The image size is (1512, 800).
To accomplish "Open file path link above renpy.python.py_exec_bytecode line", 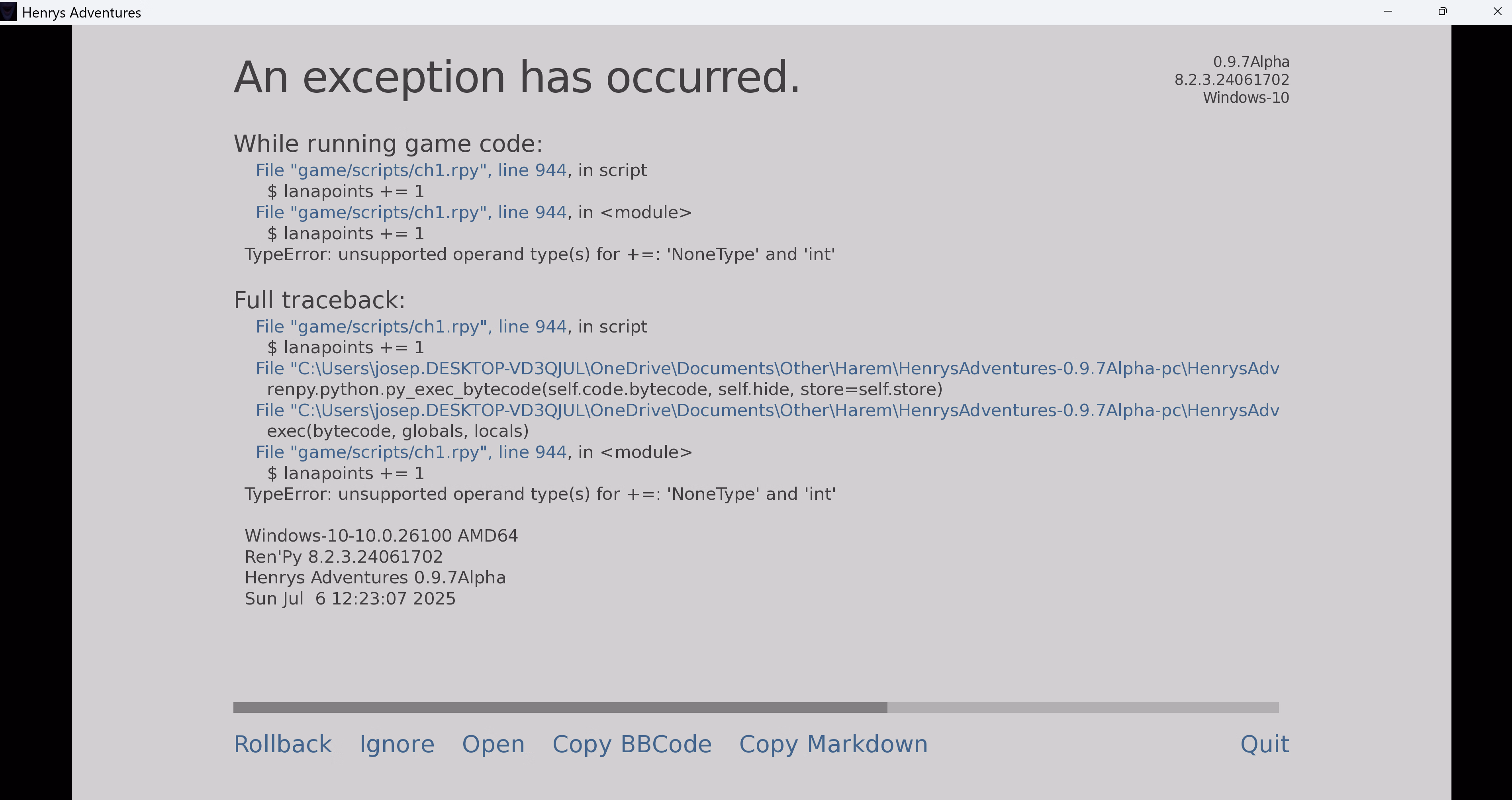I will pos(767,369).
